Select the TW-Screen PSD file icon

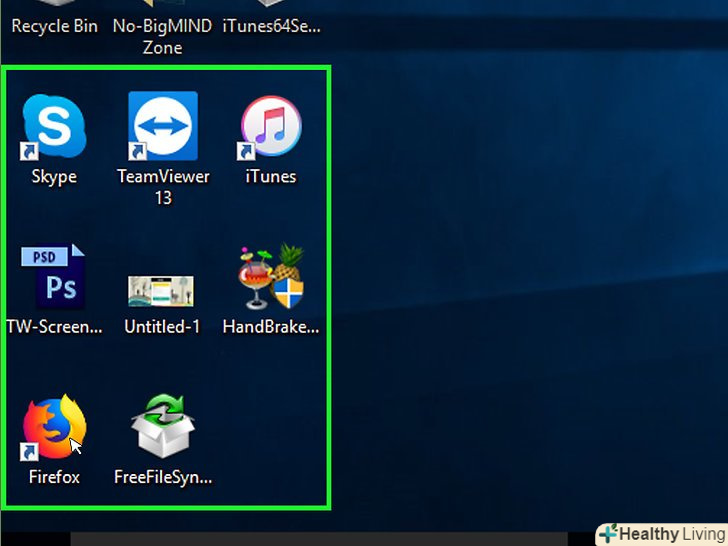pos(53,276)
